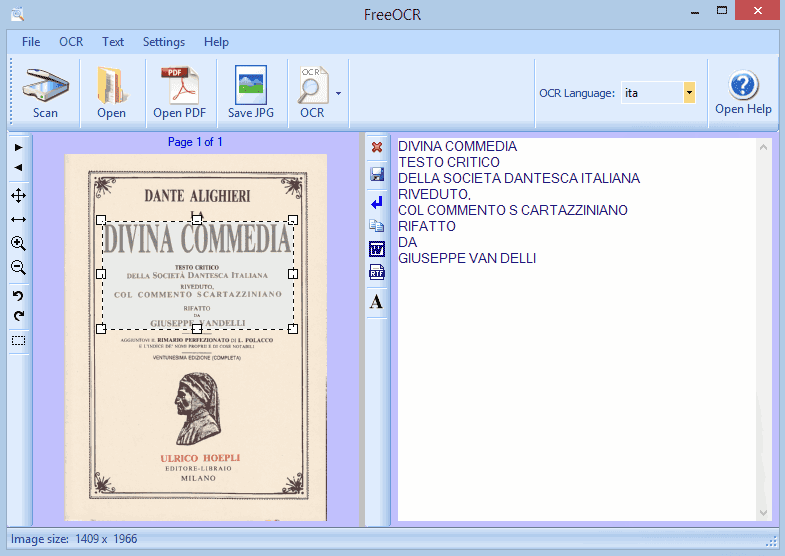Click the 'DIVINA COMMEDIA' line in OCR text
Viewport: 785px width, 556px height.
click(458, 146)
